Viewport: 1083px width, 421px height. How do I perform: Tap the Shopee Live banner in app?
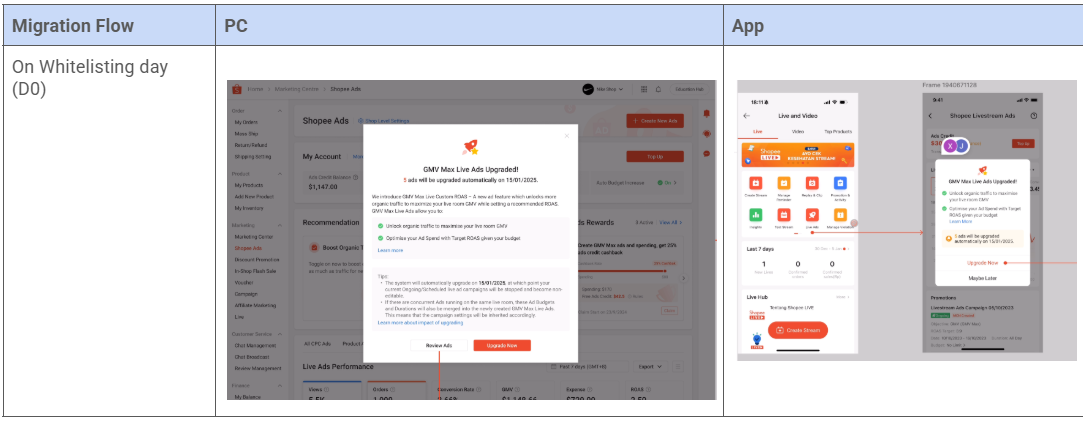coord(798,155)
